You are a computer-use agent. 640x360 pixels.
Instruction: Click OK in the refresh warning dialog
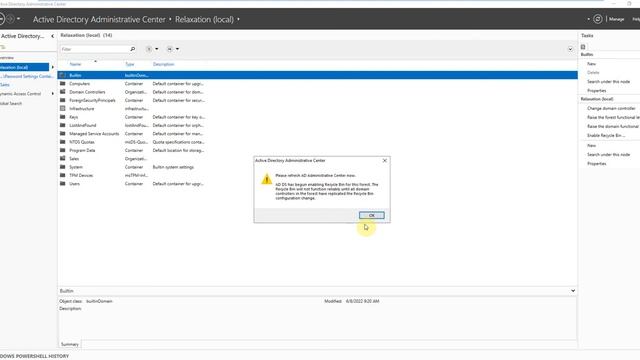(371, 215)
